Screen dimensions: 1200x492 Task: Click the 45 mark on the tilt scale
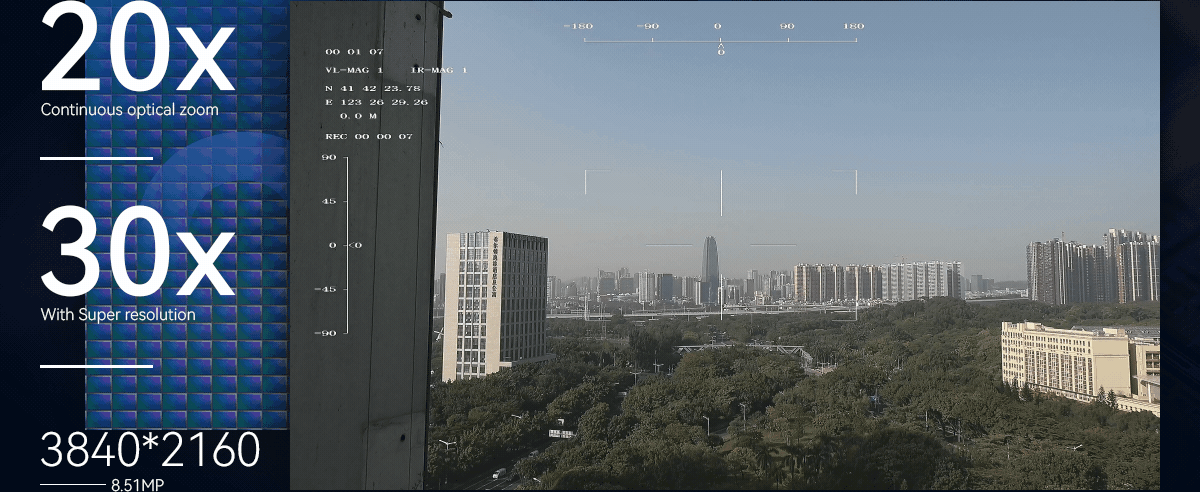pyautogui.click(x=329, y=201)
